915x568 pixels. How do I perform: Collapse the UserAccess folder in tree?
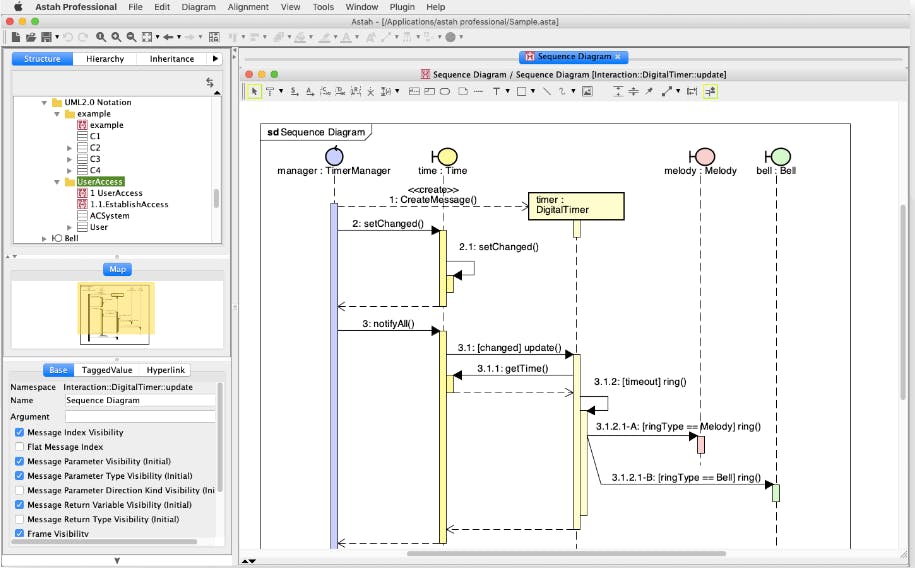coord(57,182)
